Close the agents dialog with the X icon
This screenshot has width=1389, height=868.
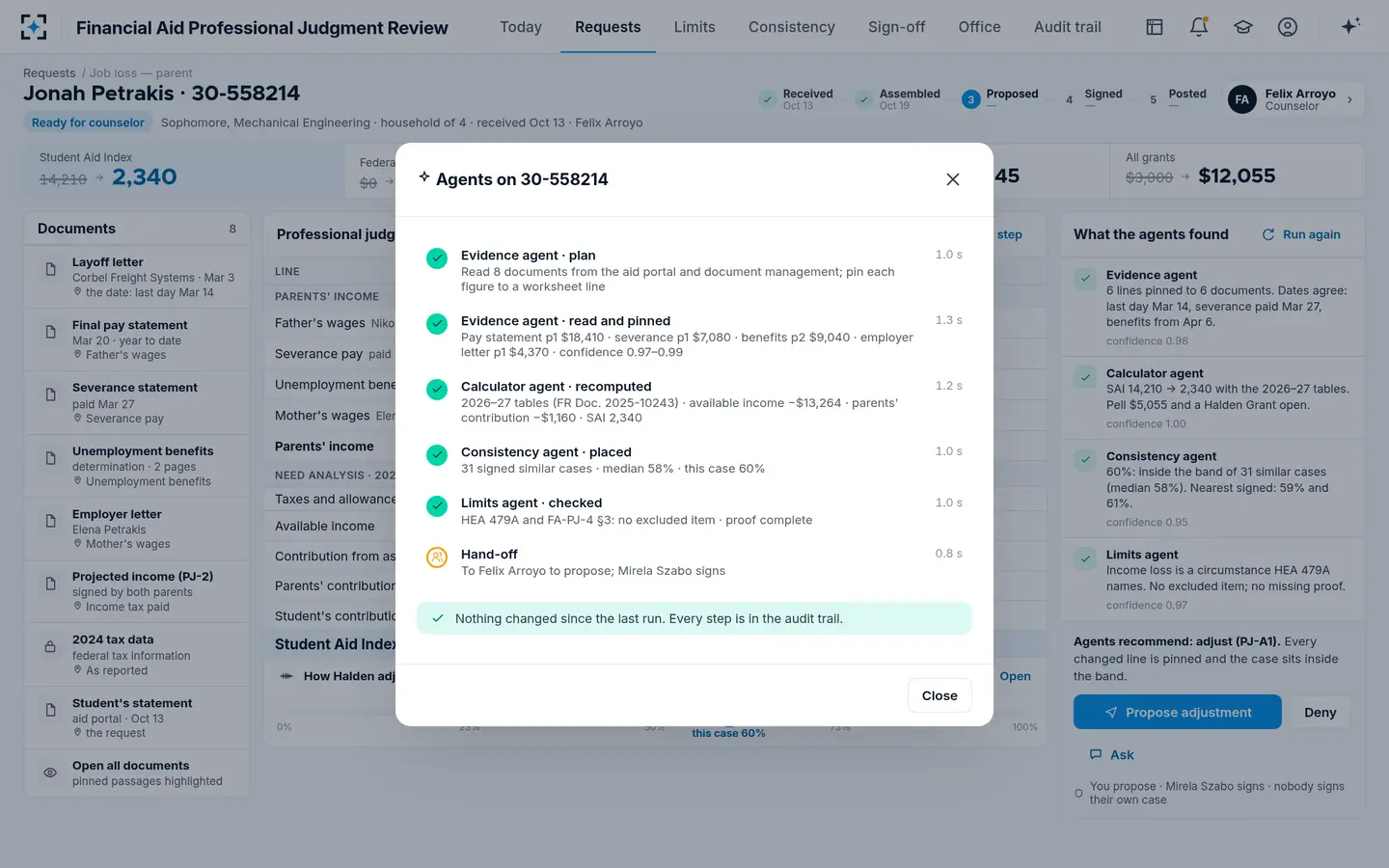click(952, 179)
